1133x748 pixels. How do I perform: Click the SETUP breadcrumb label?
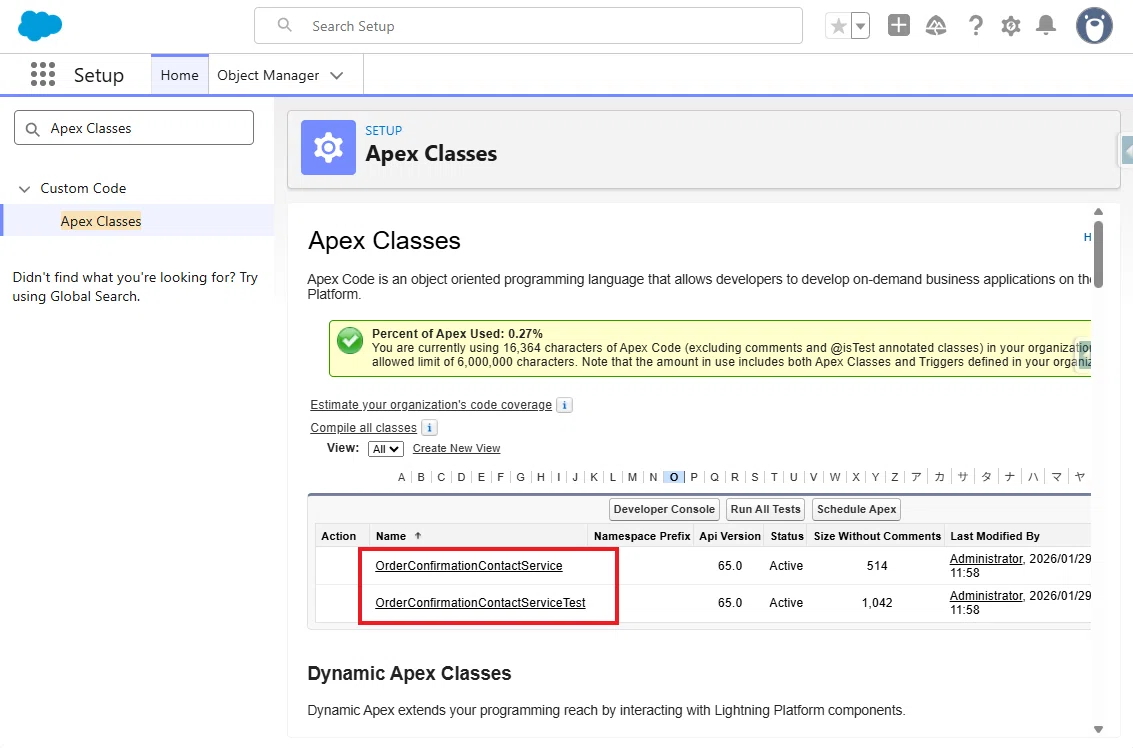tap(383, 131)
